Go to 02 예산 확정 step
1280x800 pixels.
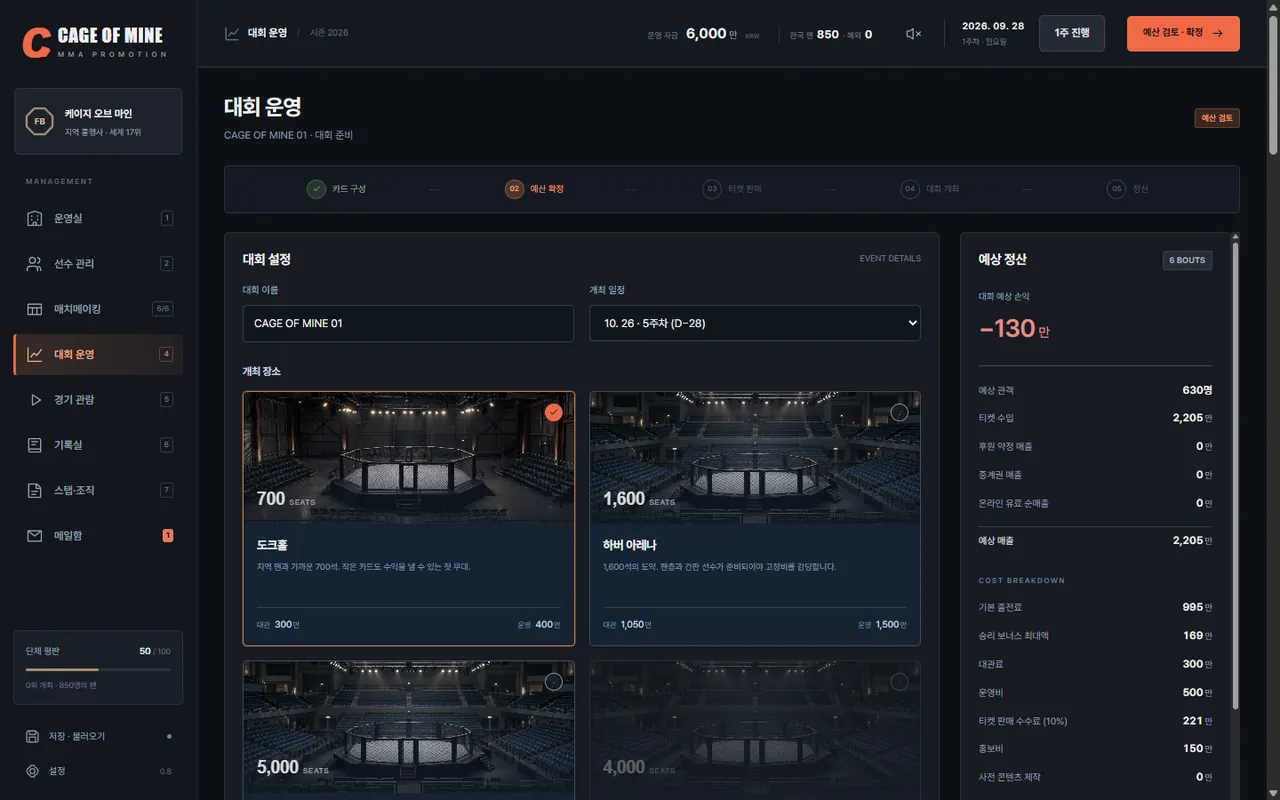click(534, 189)
